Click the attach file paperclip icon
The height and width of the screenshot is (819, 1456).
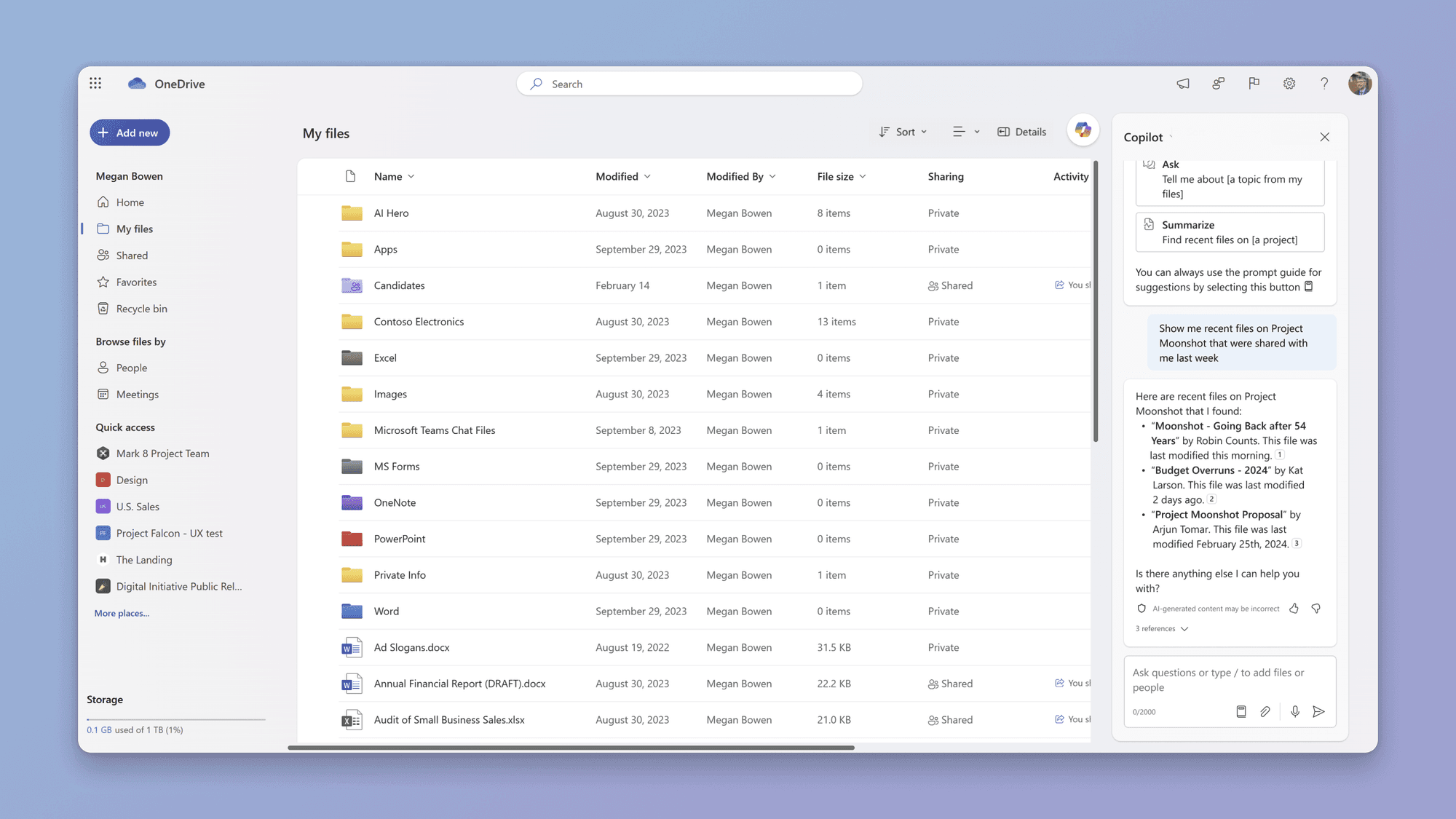tap(1265, 712)
